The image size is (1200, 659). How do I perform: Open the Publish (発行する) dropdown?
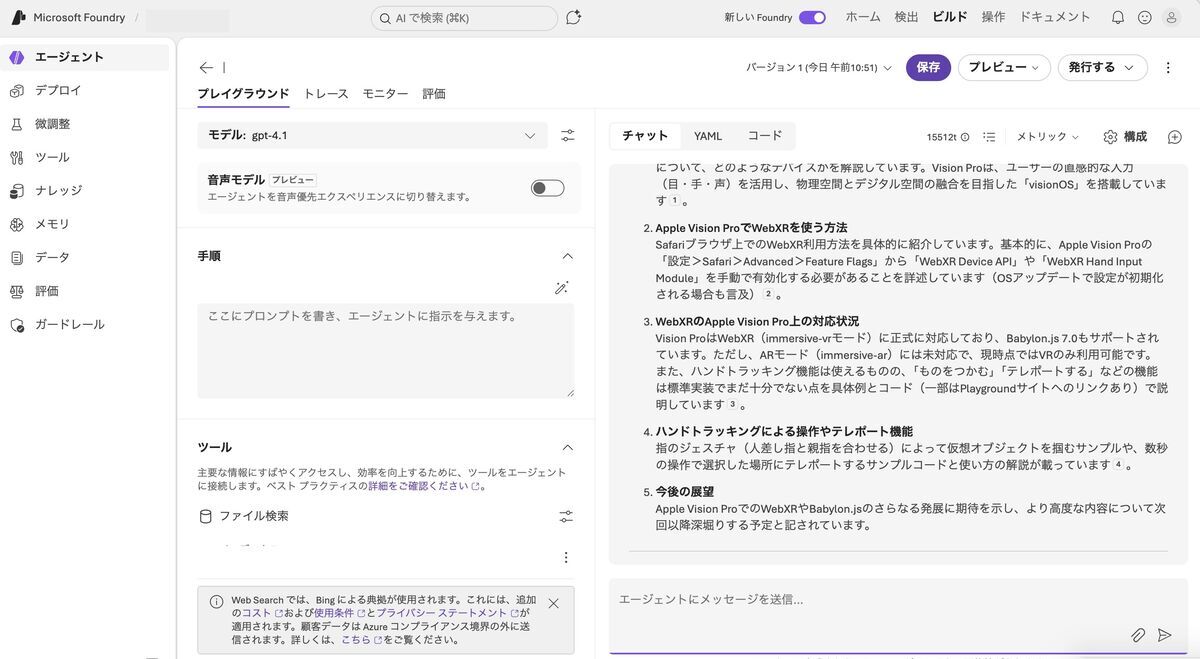tap(1102, 67)
